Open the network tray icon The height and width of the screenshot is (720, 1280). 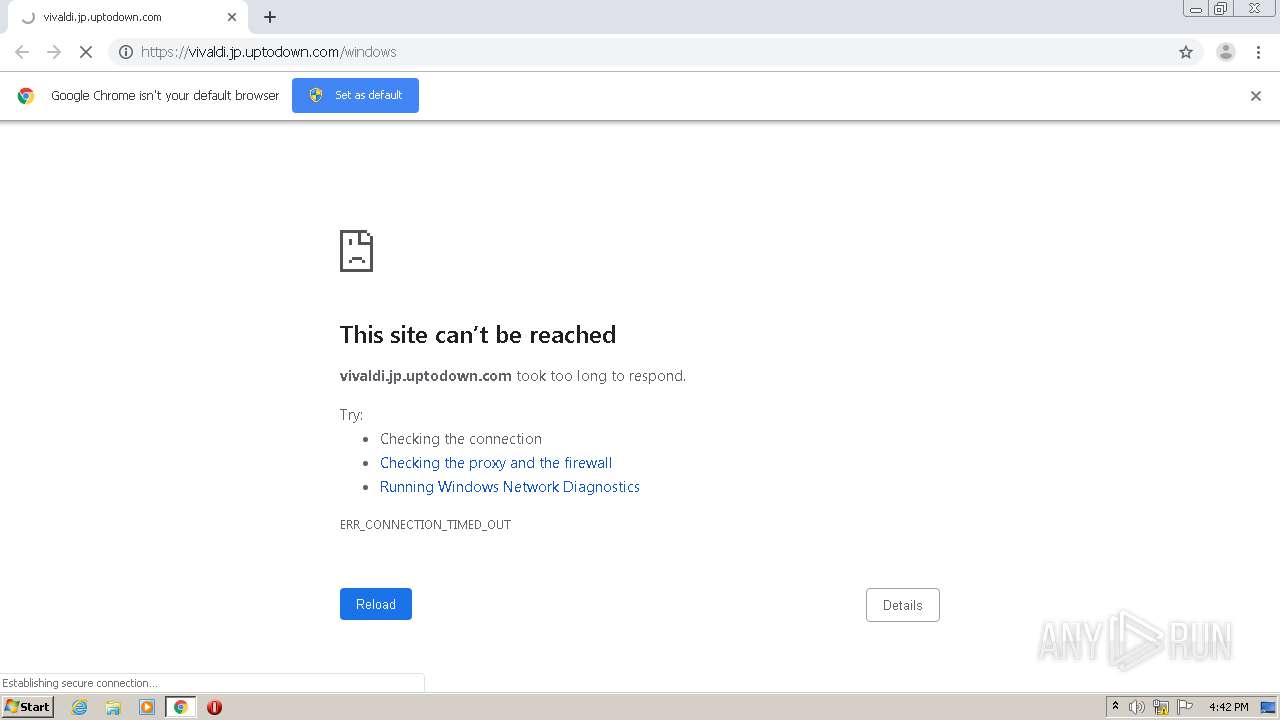(x=1161, y=707)
